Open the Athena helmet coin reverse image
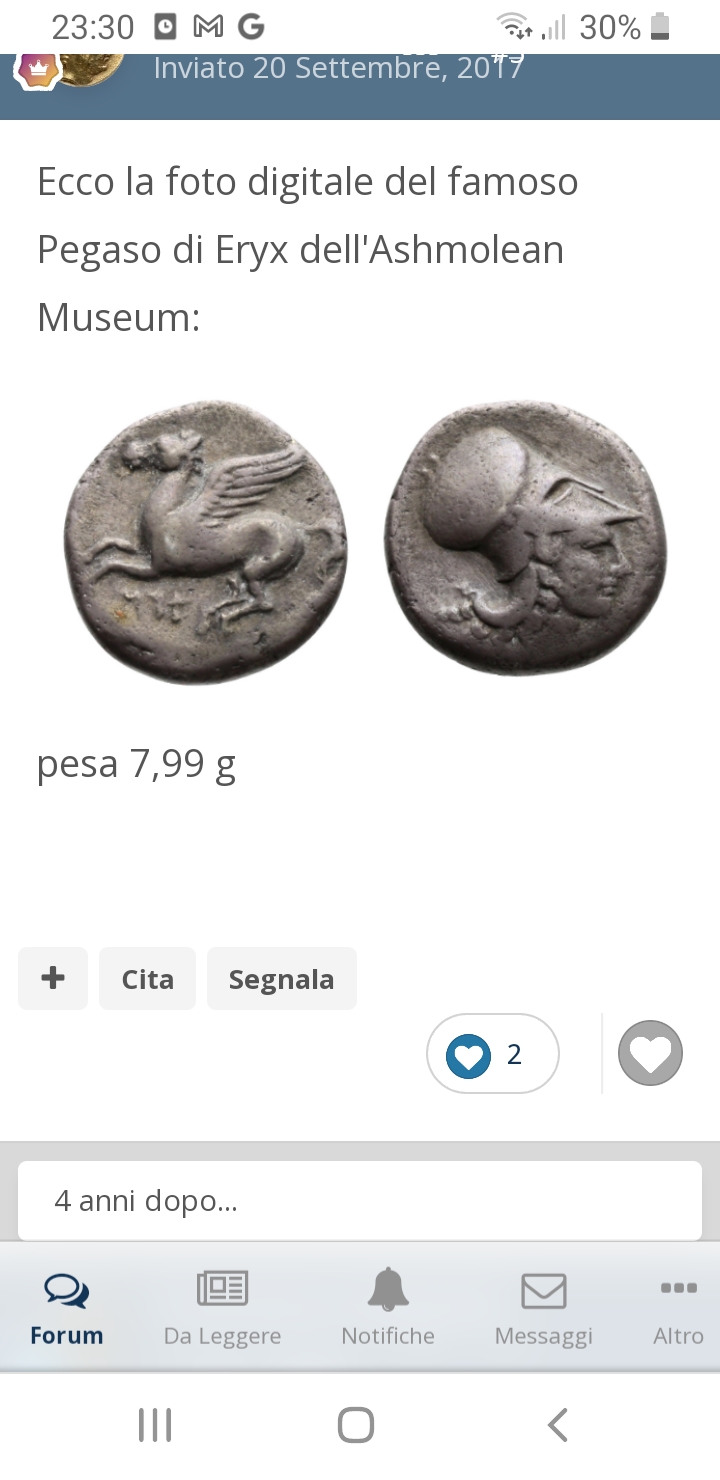Screen dimensions: 720x1480 [526, 538]
